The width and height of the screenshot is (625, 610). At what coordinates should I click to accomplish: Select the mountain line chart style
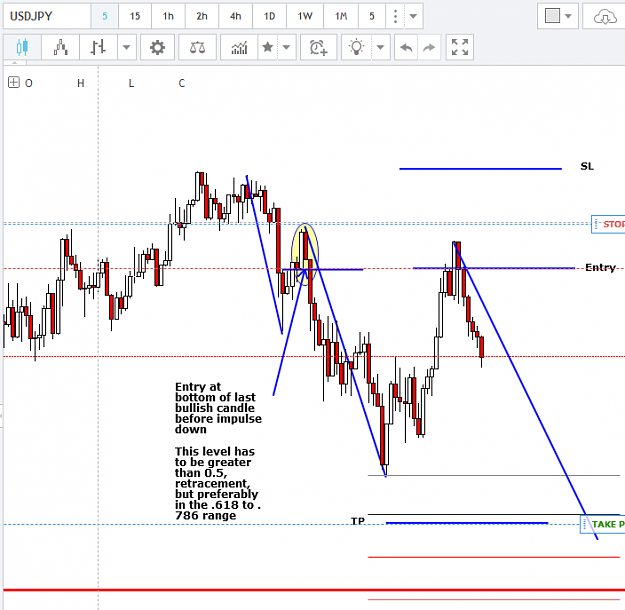coord(61,47)
